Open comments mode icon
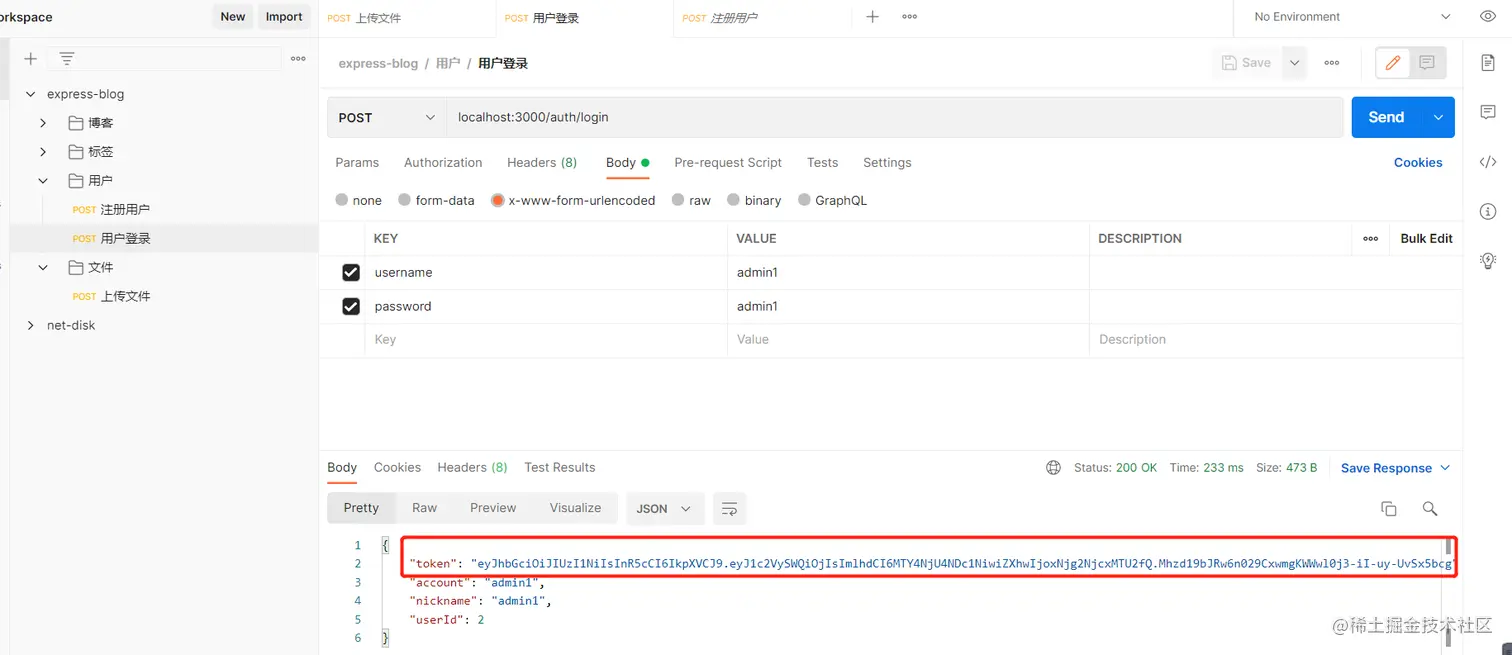1512x655 pixels. pyautogui.click(x=1427, y=63)
